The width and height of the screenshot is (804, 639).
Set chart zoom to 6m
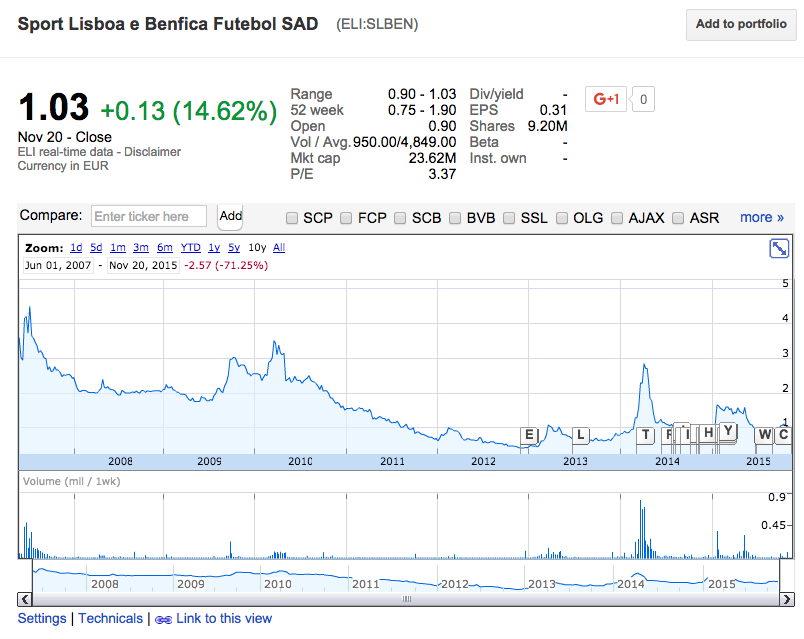(165, 248)
